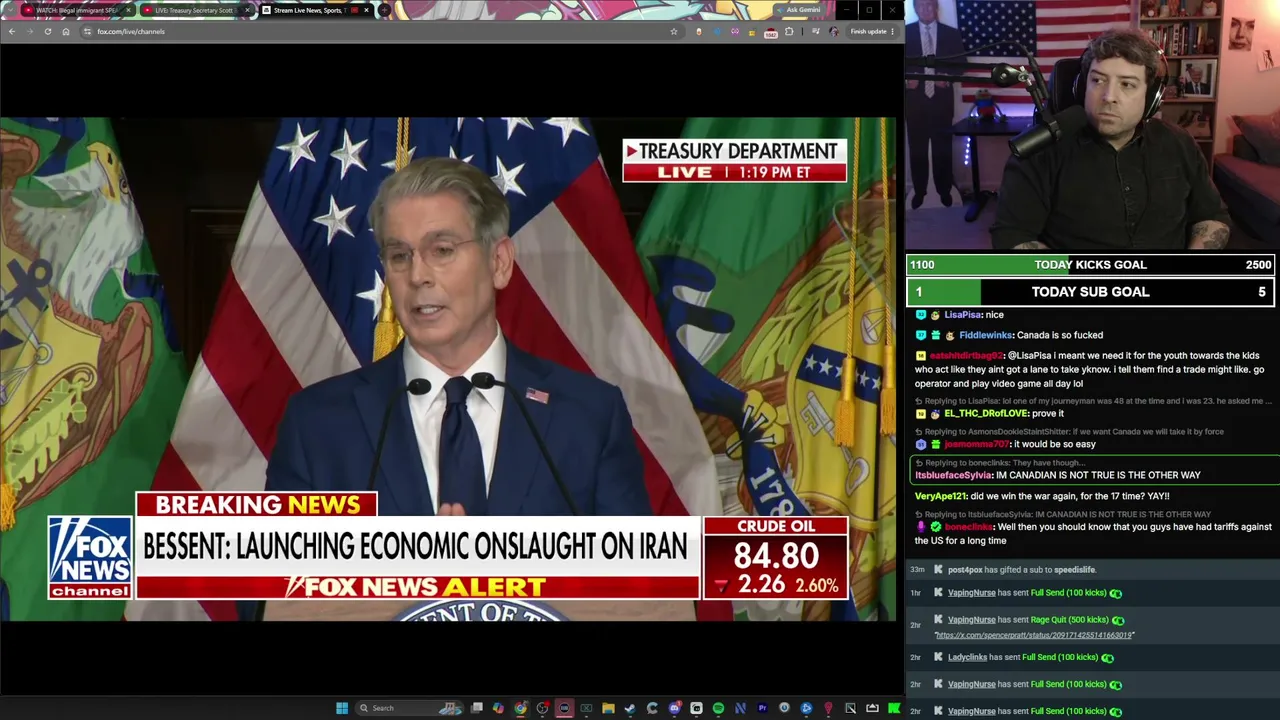Open the Windows Start menu
This screenshot has width=1280, height=720.
[342, 708]
